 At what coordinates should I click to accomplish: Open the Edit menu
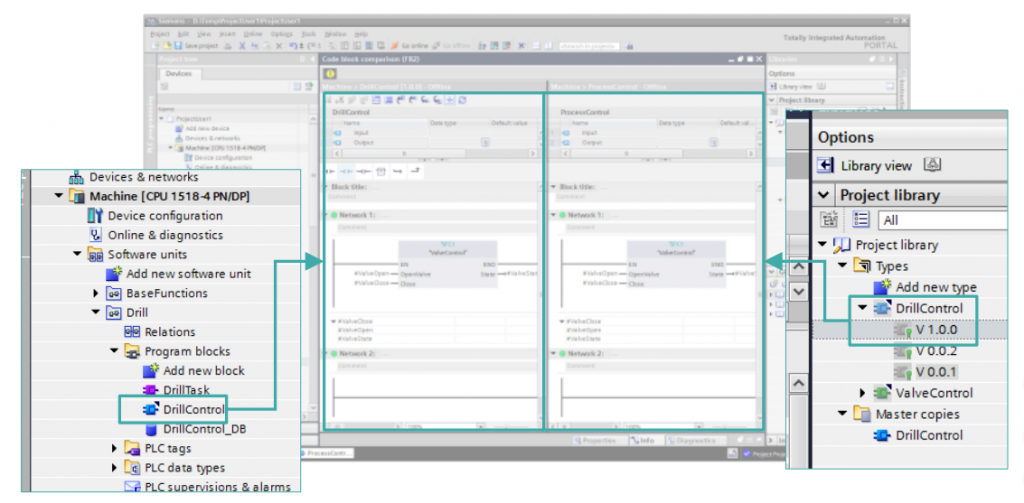click(x=184, y=33)
